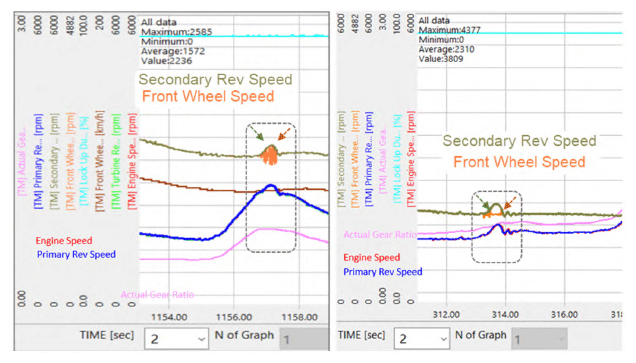The height and width of the screenshot is (363, 636).
Task: Click 'All data' heading in right graph
Action: (x=434, y=20)
